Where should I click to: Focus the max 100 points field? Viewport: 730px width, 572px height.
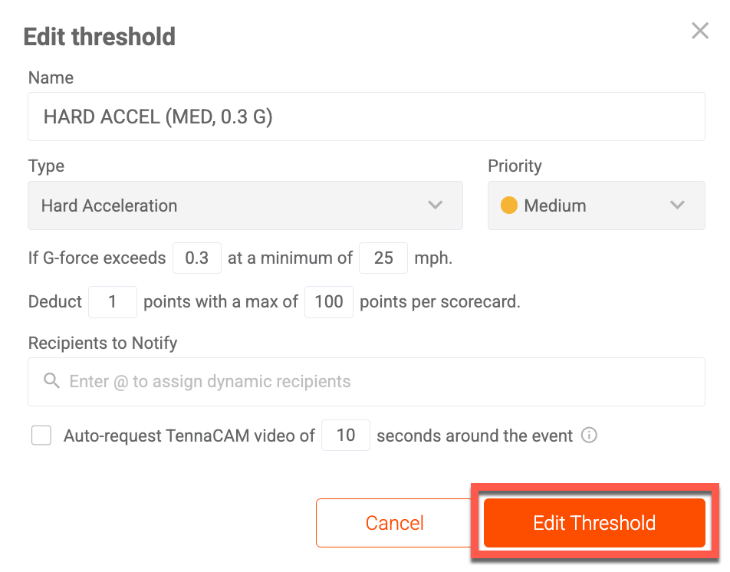[x=329, y=302]
